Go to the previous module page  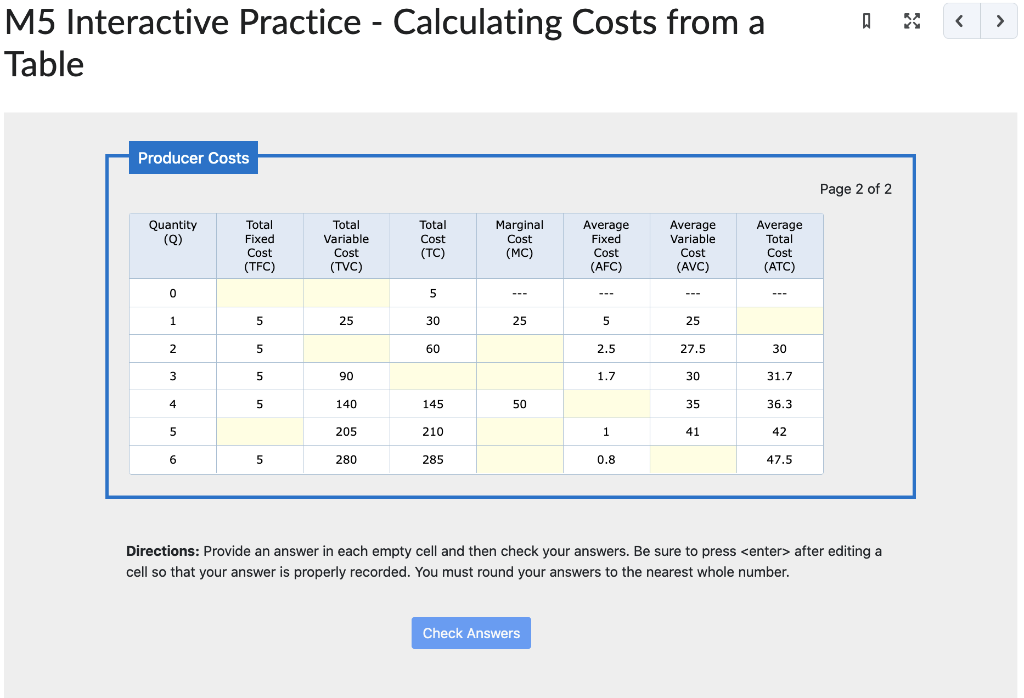[x=961, y=21]
